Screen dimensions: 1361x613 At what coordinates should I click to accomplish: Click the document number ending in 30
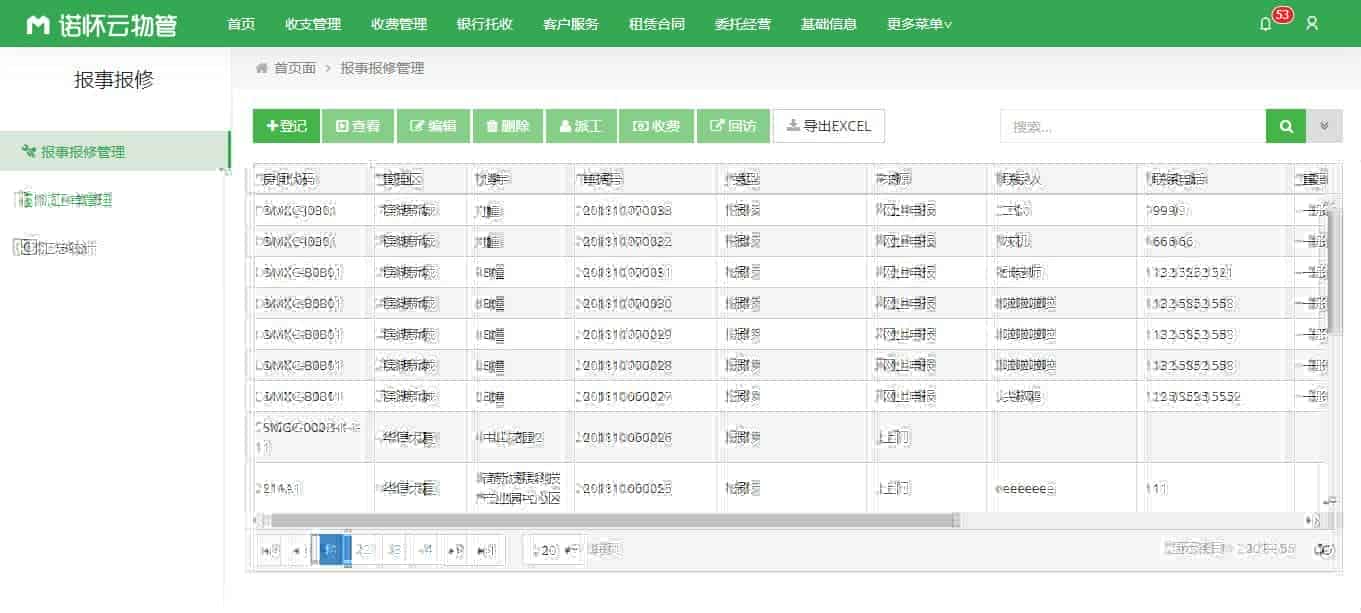click(x=624, y=303)
